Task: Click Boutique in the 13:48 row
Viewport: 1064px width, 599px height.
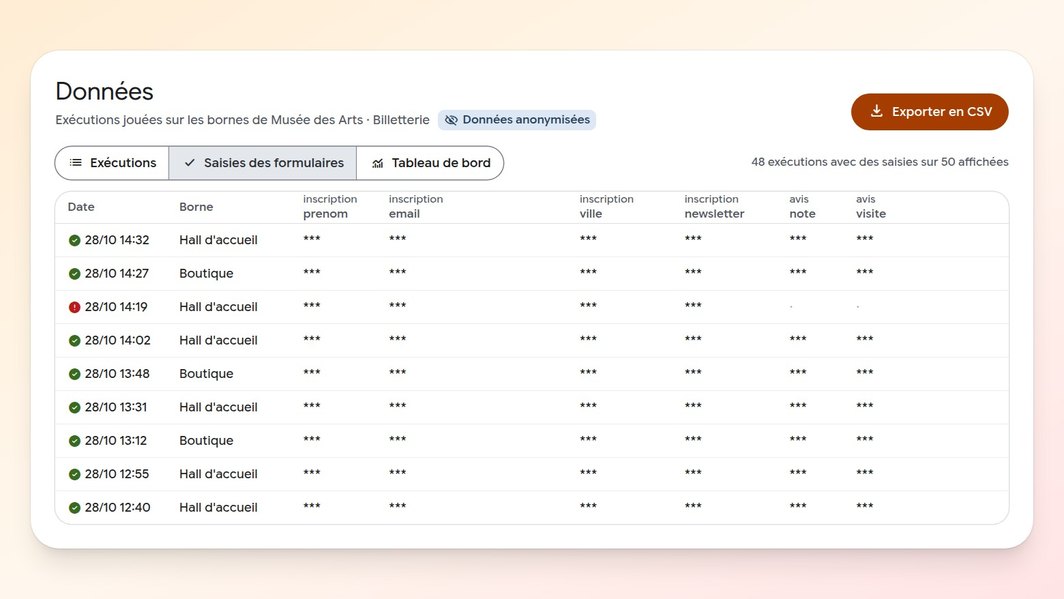Action: point(206,374)
